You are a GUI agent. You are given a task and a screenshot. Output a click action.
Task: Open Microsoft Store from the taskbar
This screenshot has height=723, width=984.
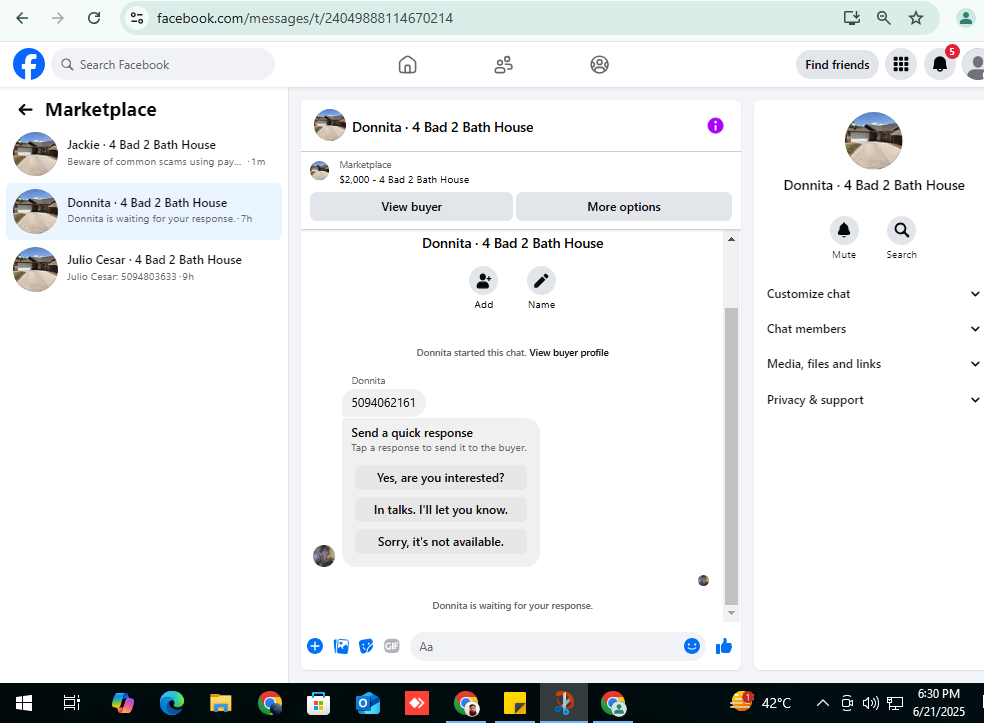[318, 703]
